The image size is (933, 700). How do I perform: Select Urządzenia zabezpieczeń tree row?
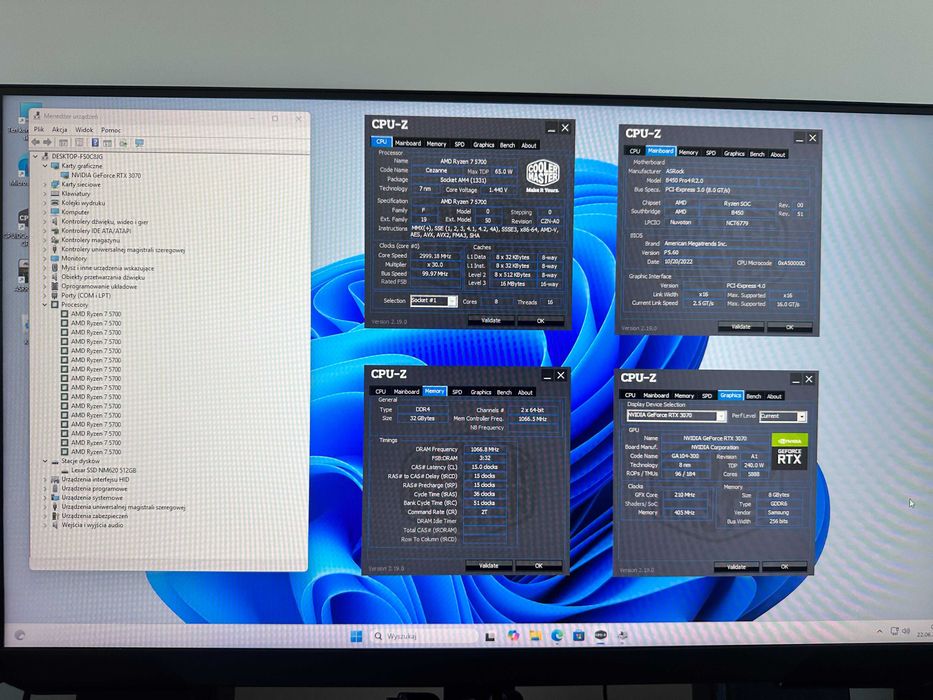coord(95,516)
